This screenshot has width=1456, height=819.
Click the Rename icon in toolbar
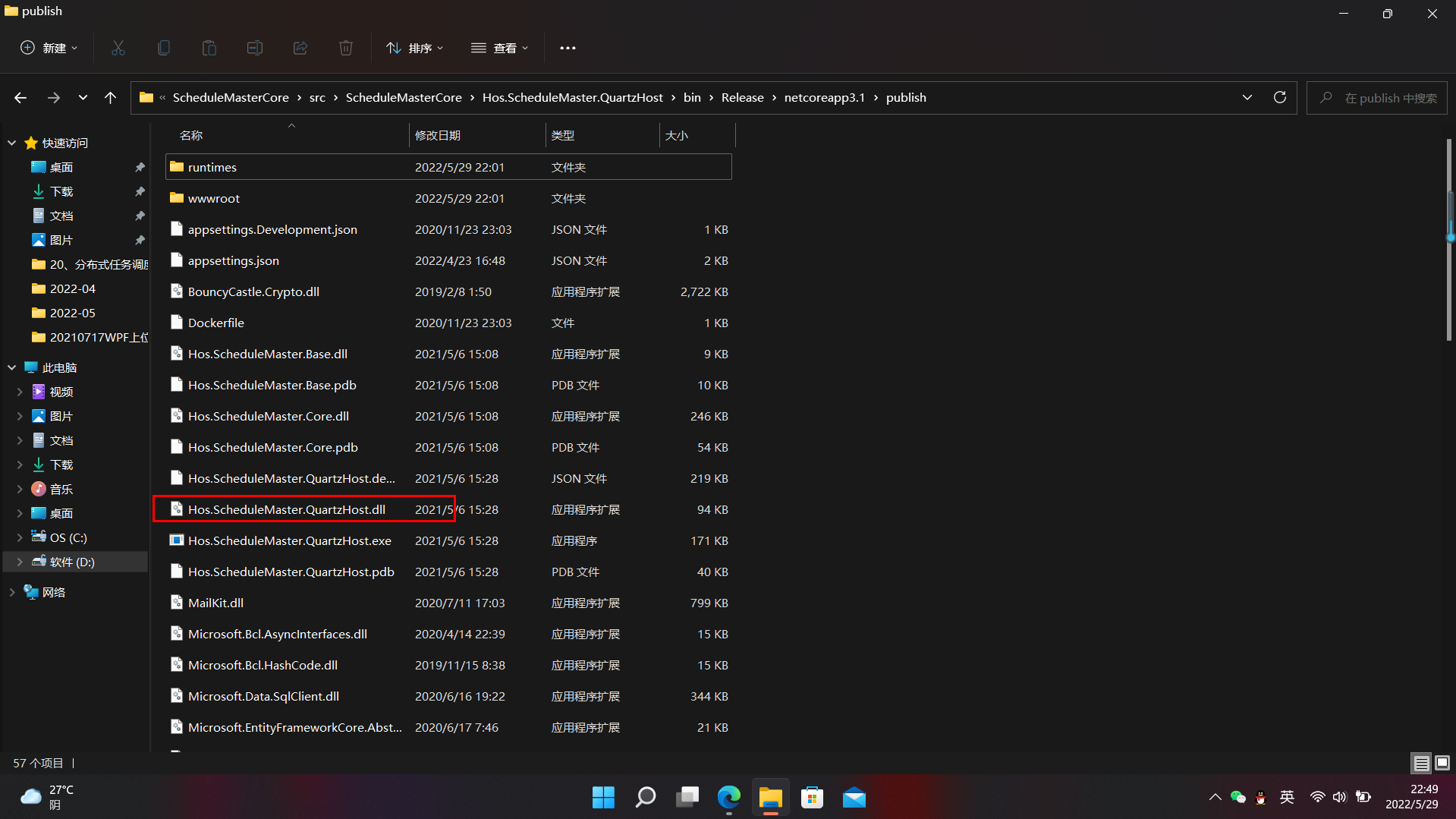[255, 48]
